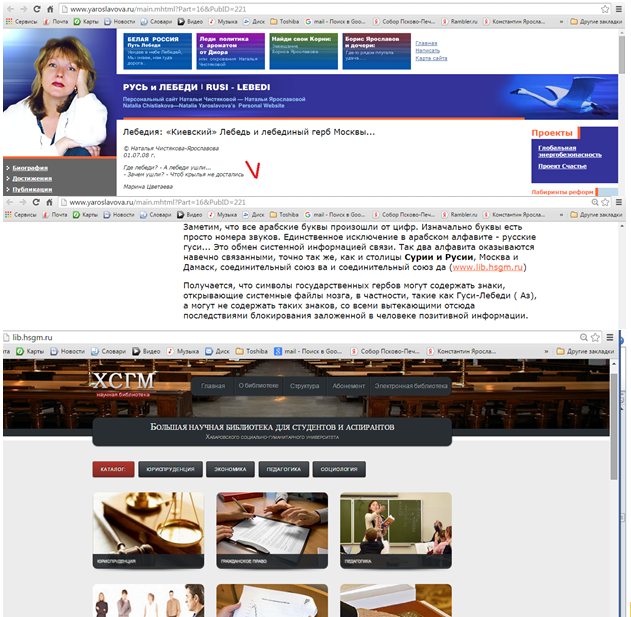Open the Новости bookmark in the lib.hsgm.ru window

pos(68,351)
